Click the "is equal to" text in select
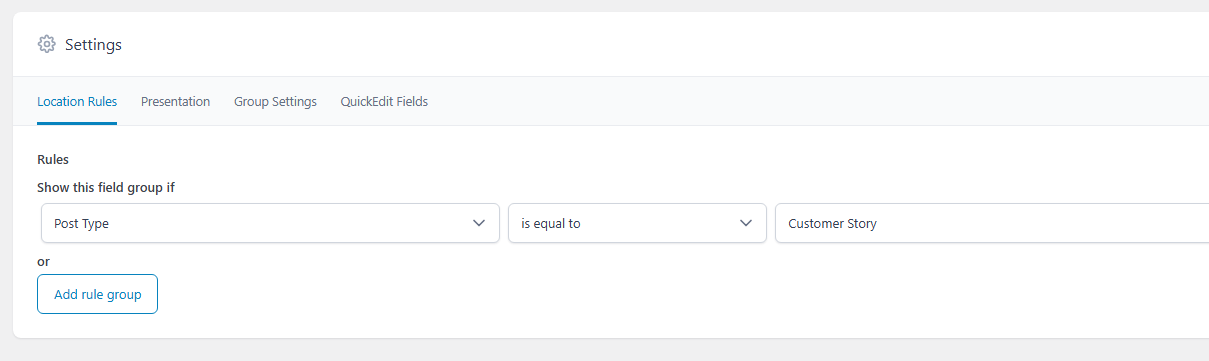The image size is (1209, 361). [x=551, y=224]
